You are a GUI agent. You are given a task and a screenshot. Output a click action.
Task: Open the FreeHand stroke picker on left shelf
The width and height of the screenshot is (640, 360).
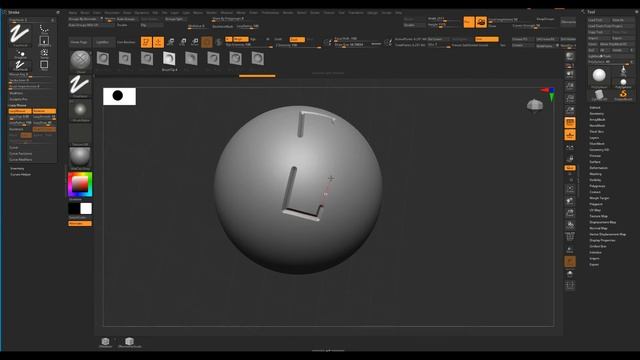tap(80, 86)
